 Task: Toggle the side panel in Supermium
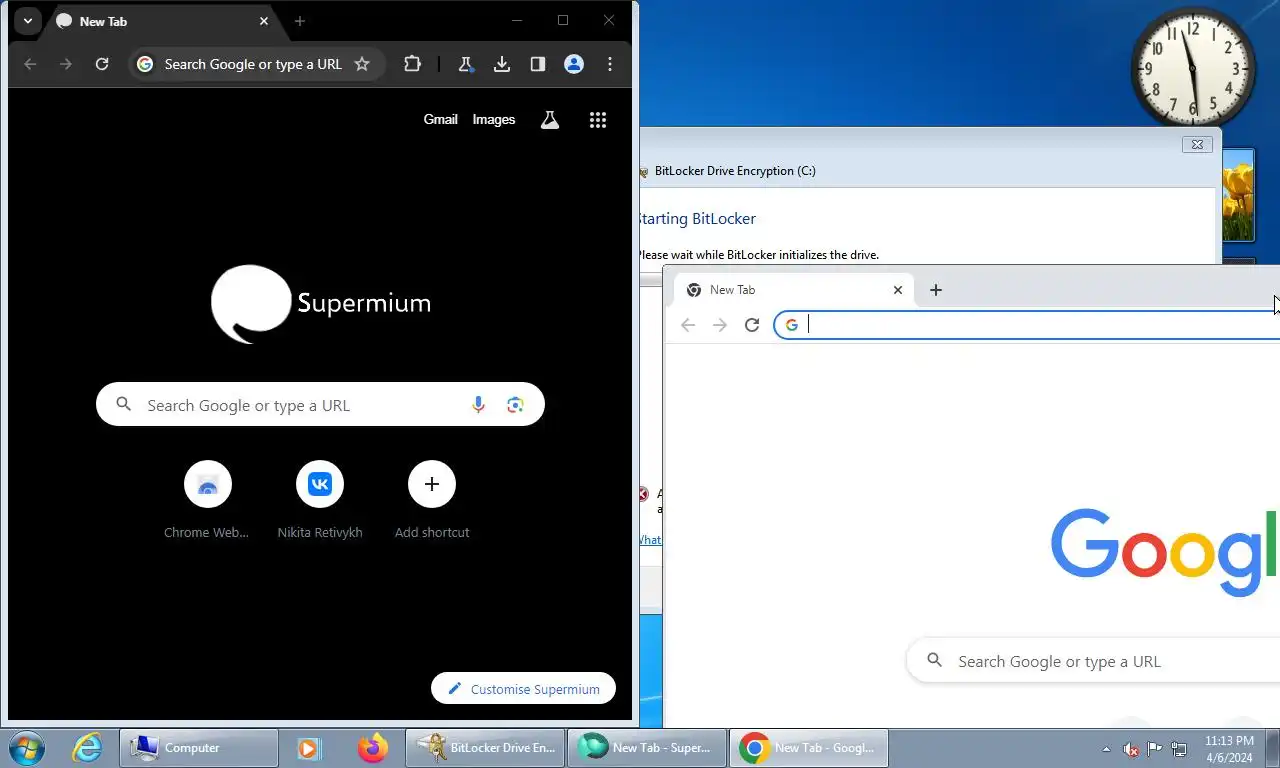click(538, 64)
